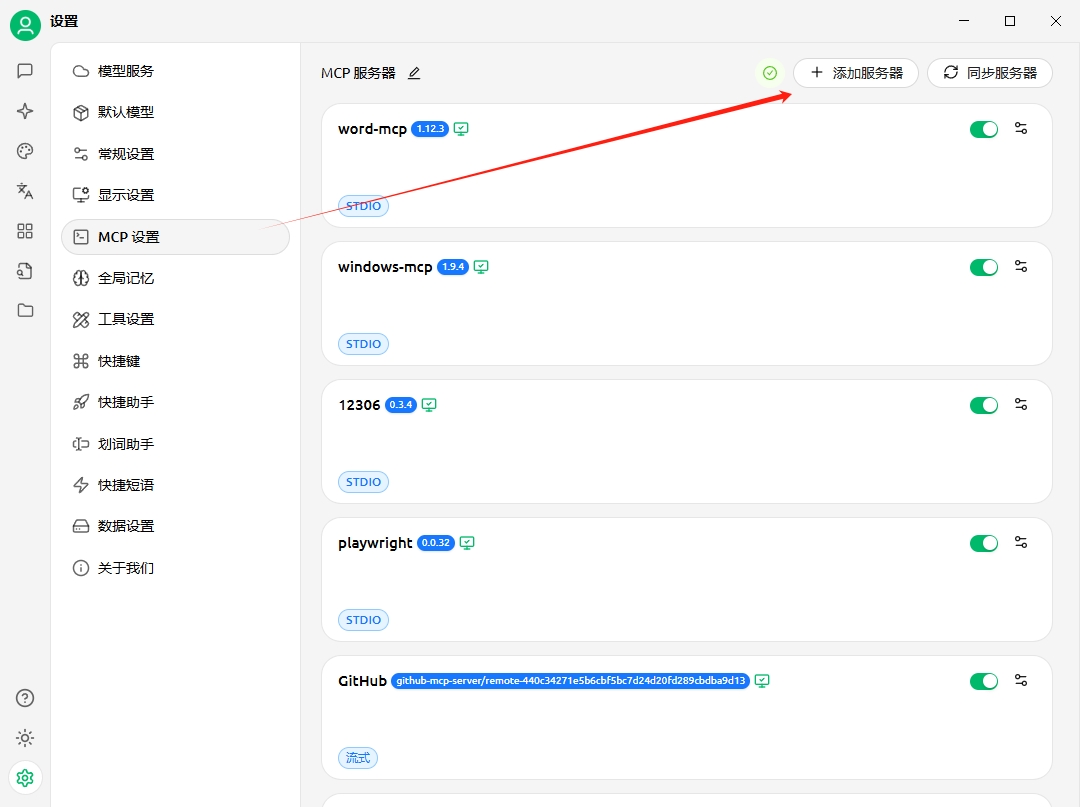Viewport: 1080px width, 807px height.
Task: Click the word-mcp version badge 1.12.3
Action: pyautogui.click(x=430, y=129)
